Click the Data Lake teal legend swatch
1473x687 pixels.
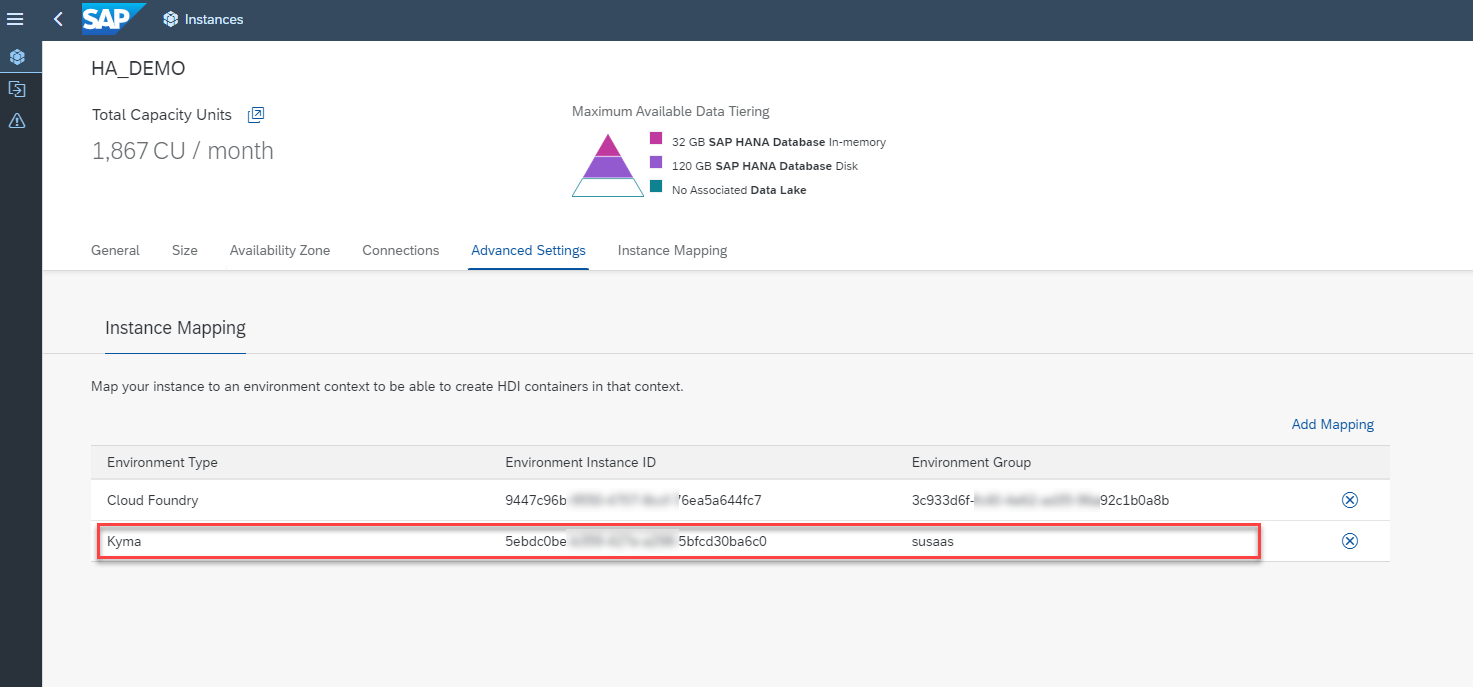(x=656, y=186)
